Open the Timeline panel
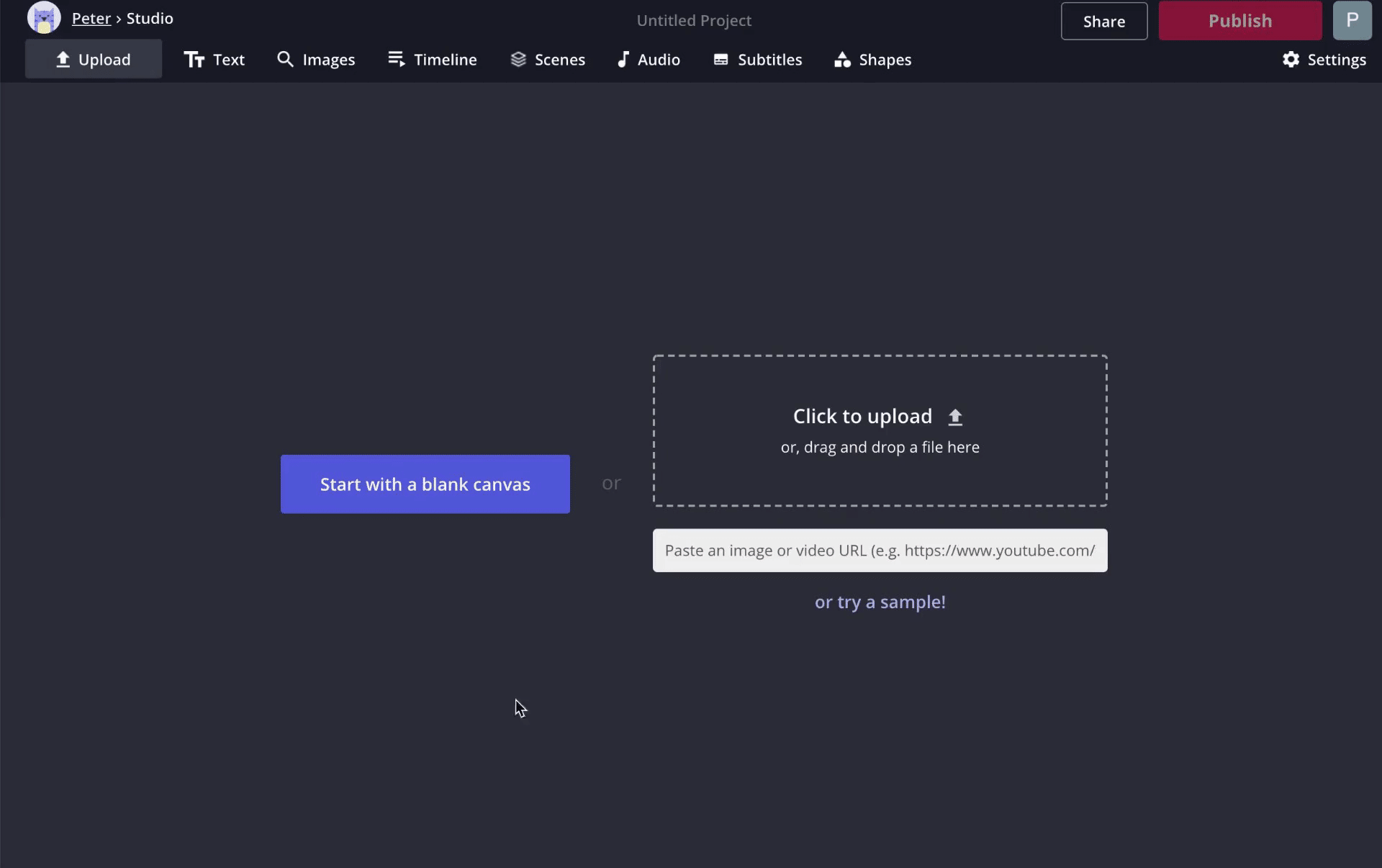Screen dimensions: 1382x868 [x=432, y=59]
